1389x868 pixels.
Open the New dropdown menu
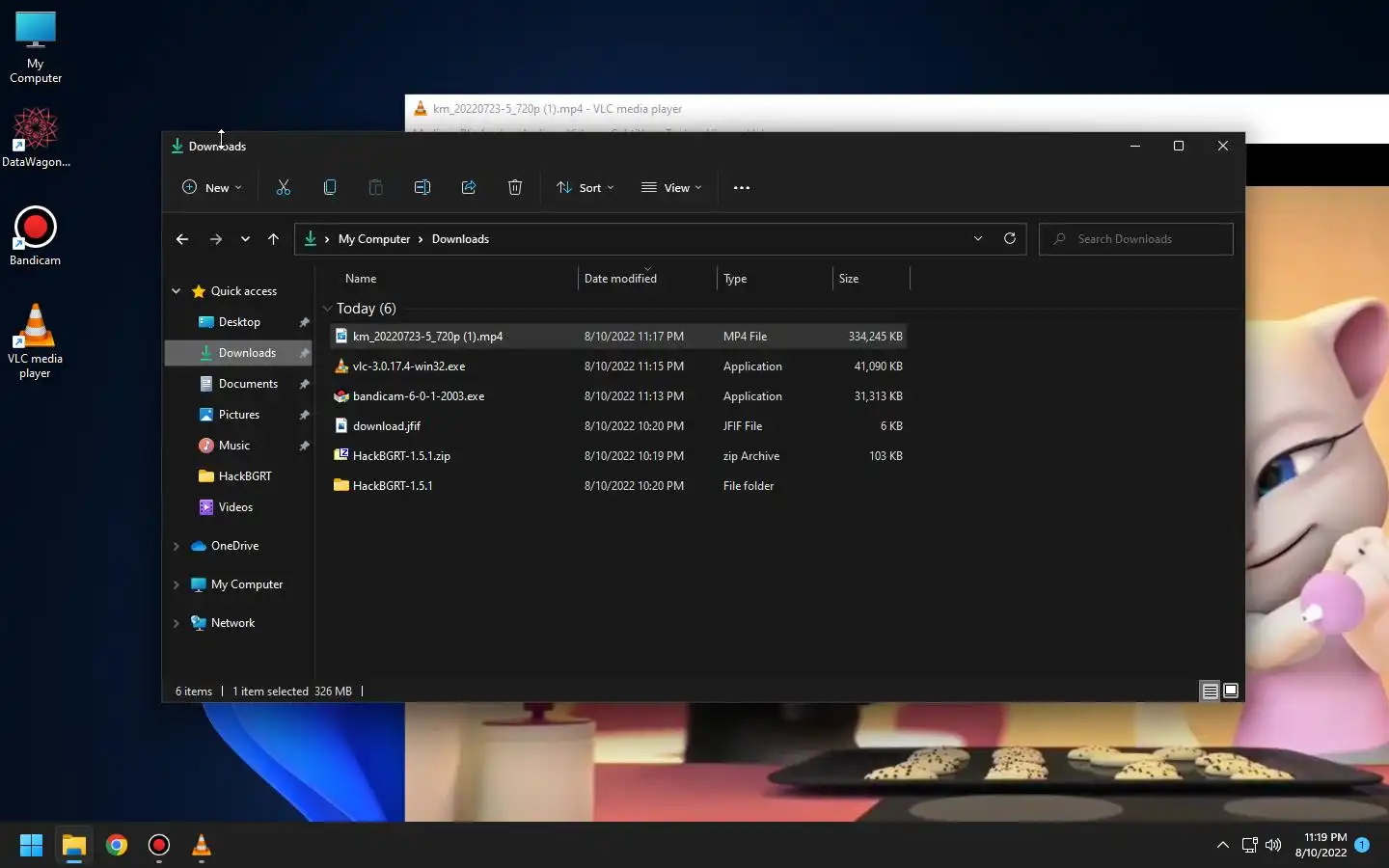click(212, 188)
